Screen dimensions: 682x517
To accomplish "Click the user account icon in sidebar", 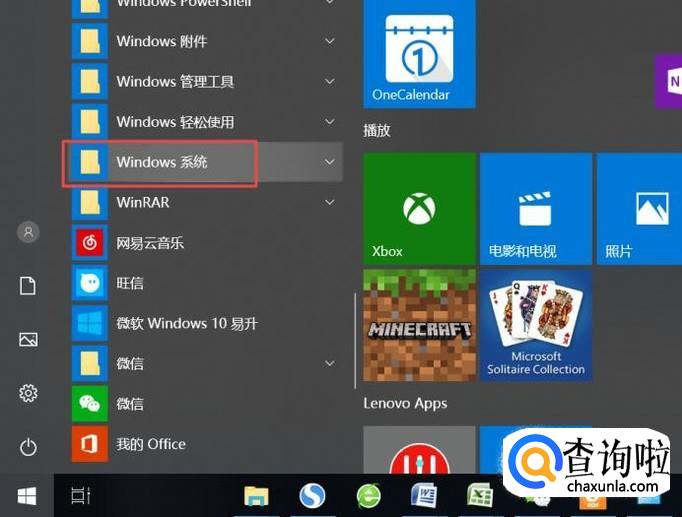I will pos(28,232).
